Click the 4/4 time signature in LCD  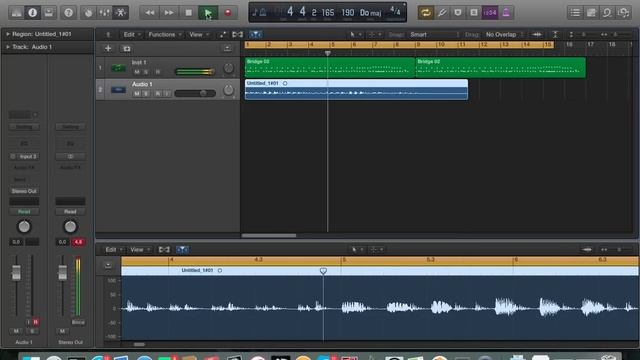(x=395, y=11)
